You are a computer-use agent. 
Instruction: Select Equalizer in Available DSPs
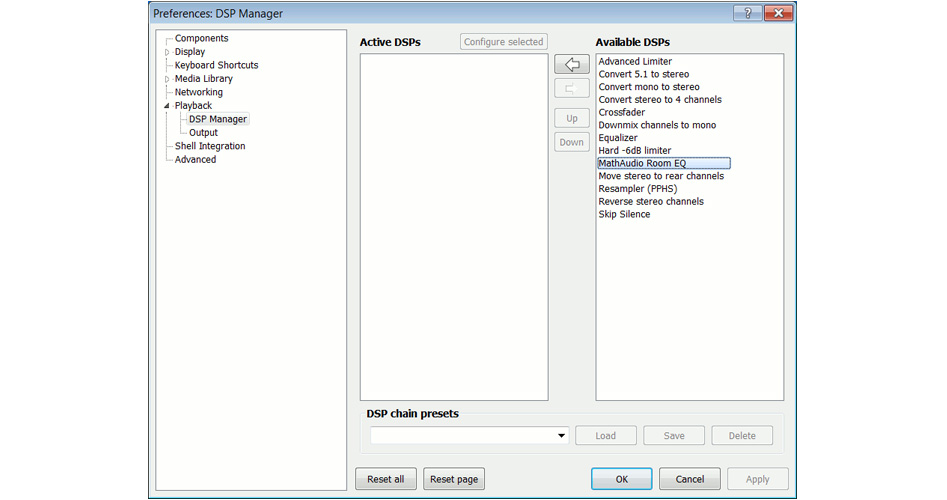[x=617, y=137]
